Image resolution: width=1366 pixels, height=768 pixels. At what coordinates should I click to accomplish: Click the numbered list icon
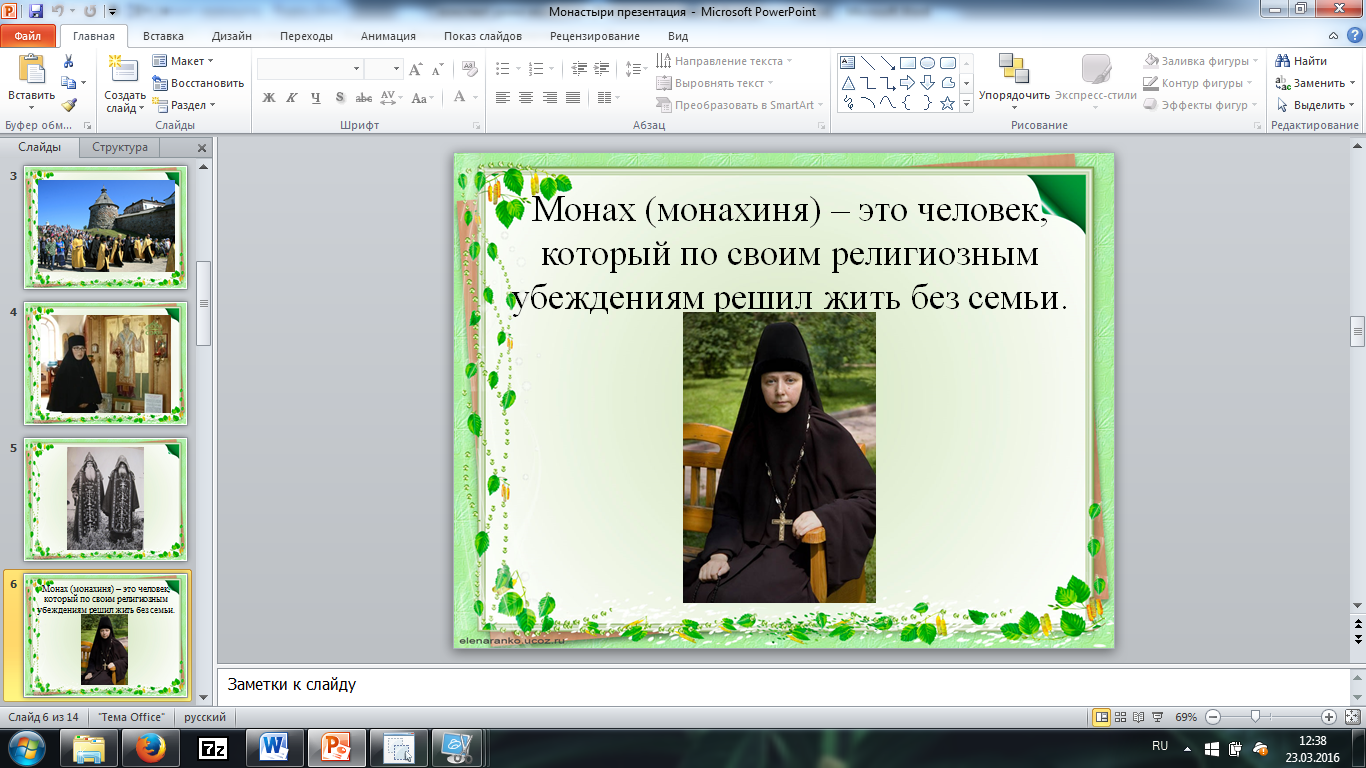(537, 69)
